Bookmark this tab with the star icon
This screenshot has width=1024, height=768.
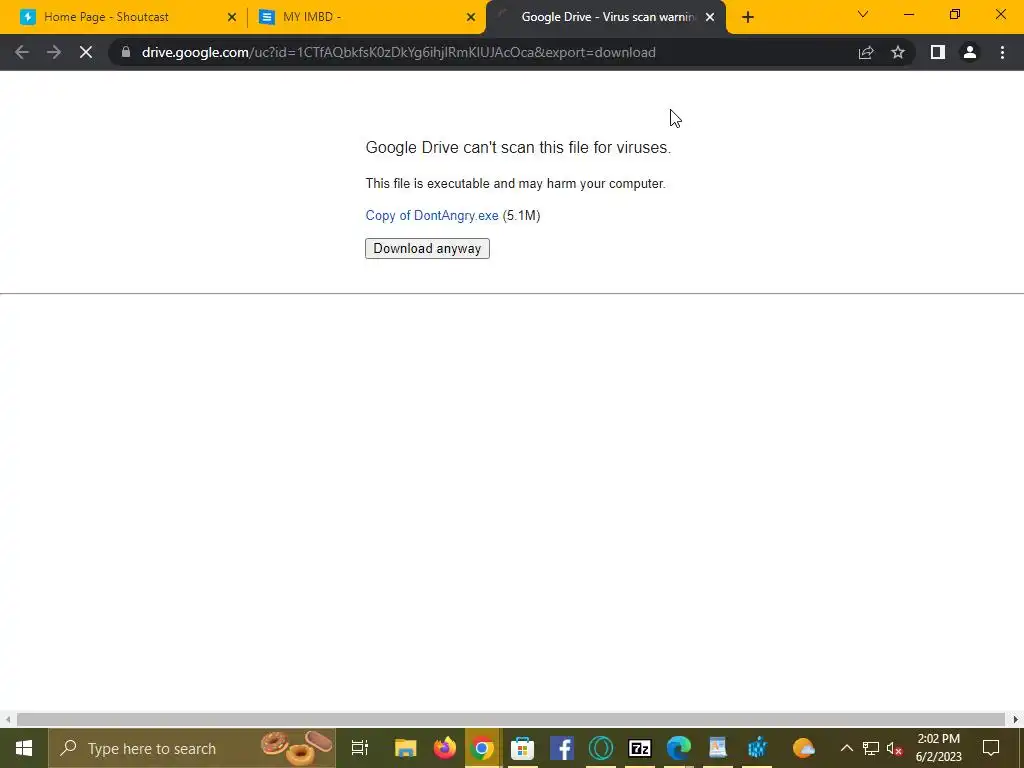point(898,52)
